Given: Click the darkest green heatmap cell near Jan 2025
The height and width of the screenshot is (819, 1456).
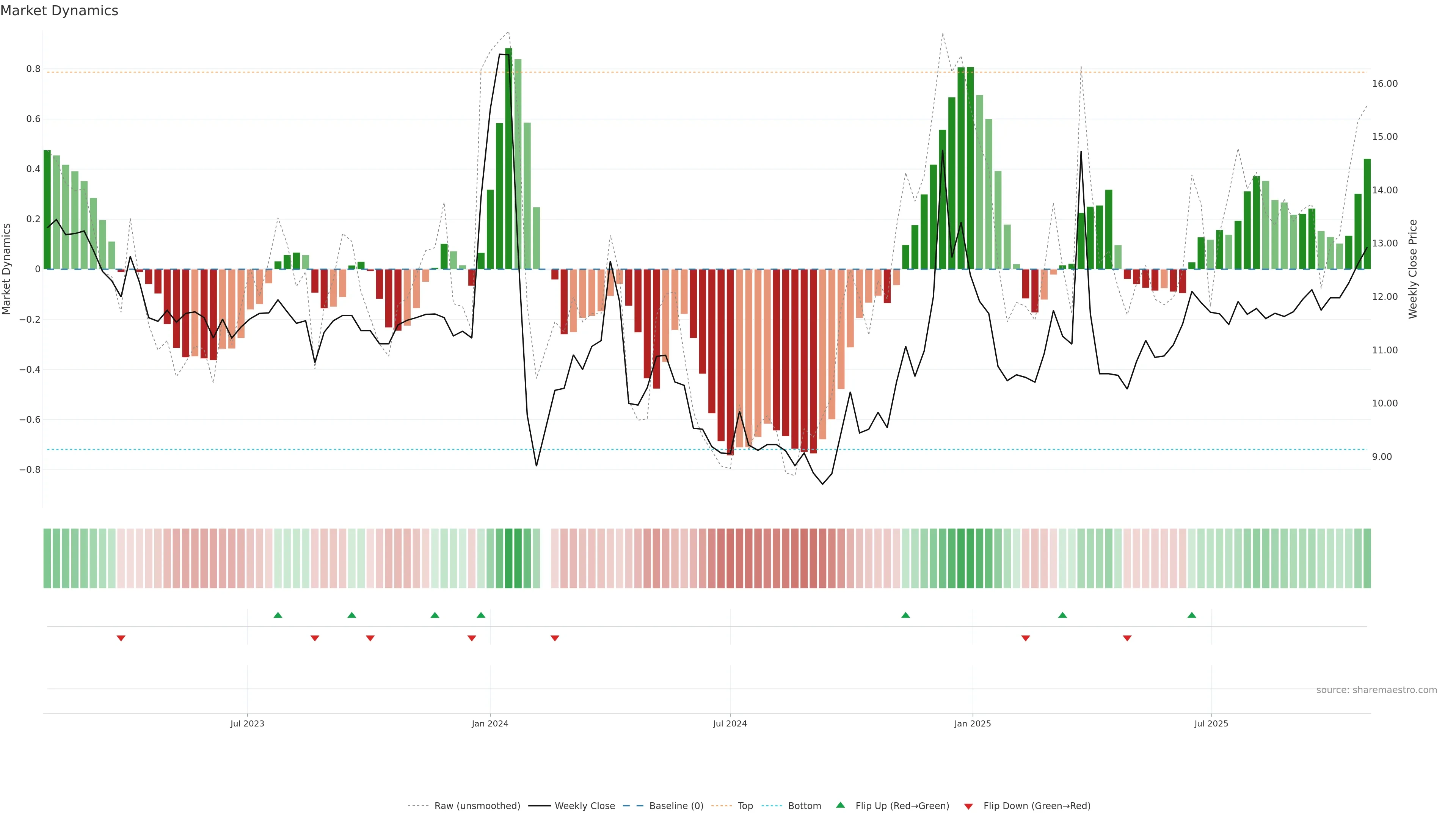Looking at the screenshot, I should point(970,558).
